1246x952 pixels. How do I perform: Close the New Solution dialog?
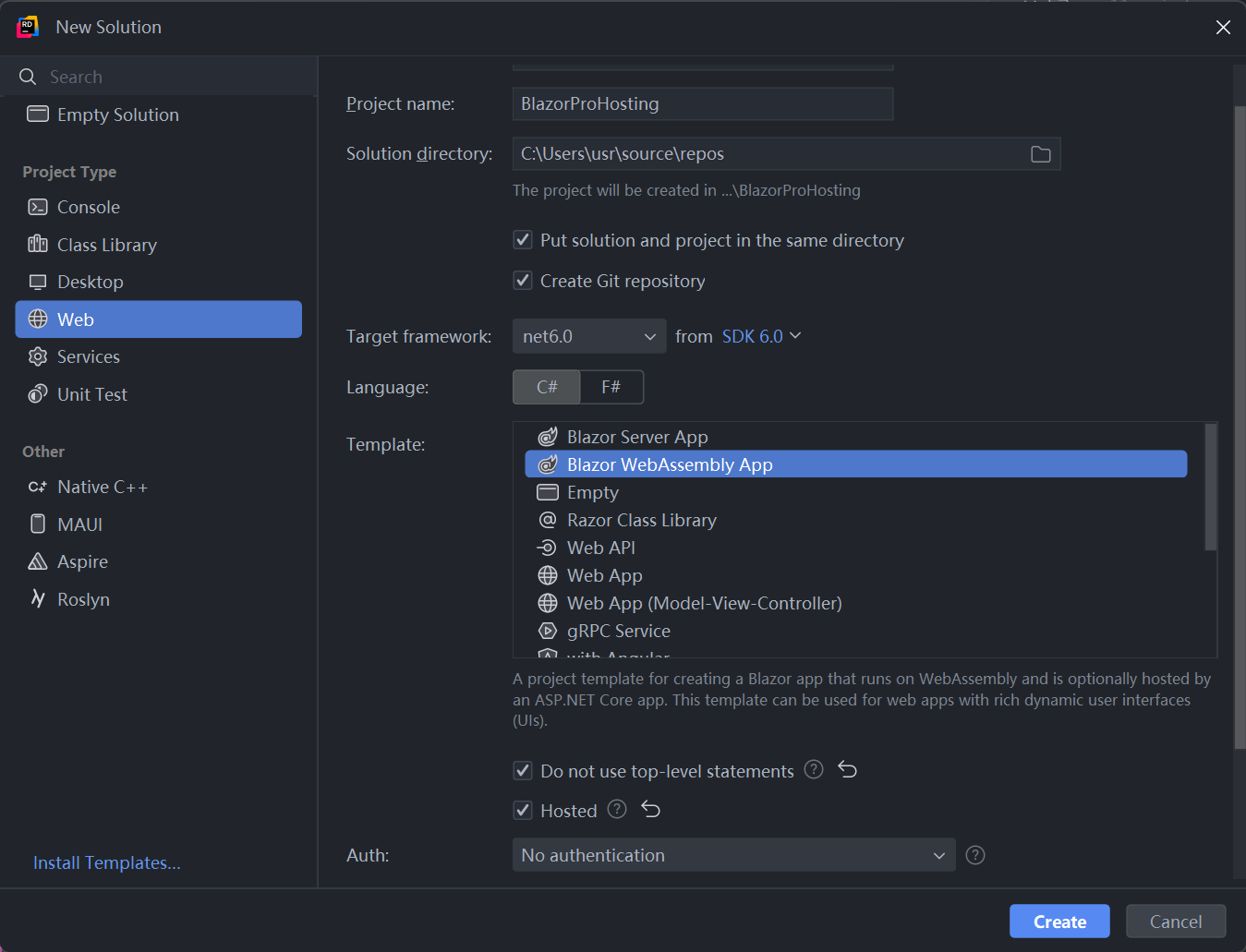point(1223,28)
